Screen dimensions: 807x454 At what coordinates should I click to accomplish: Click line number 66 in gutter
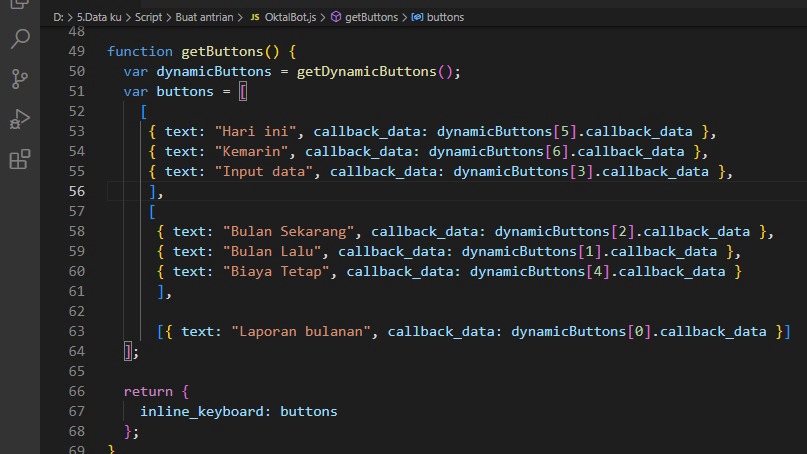pos(77,391)
